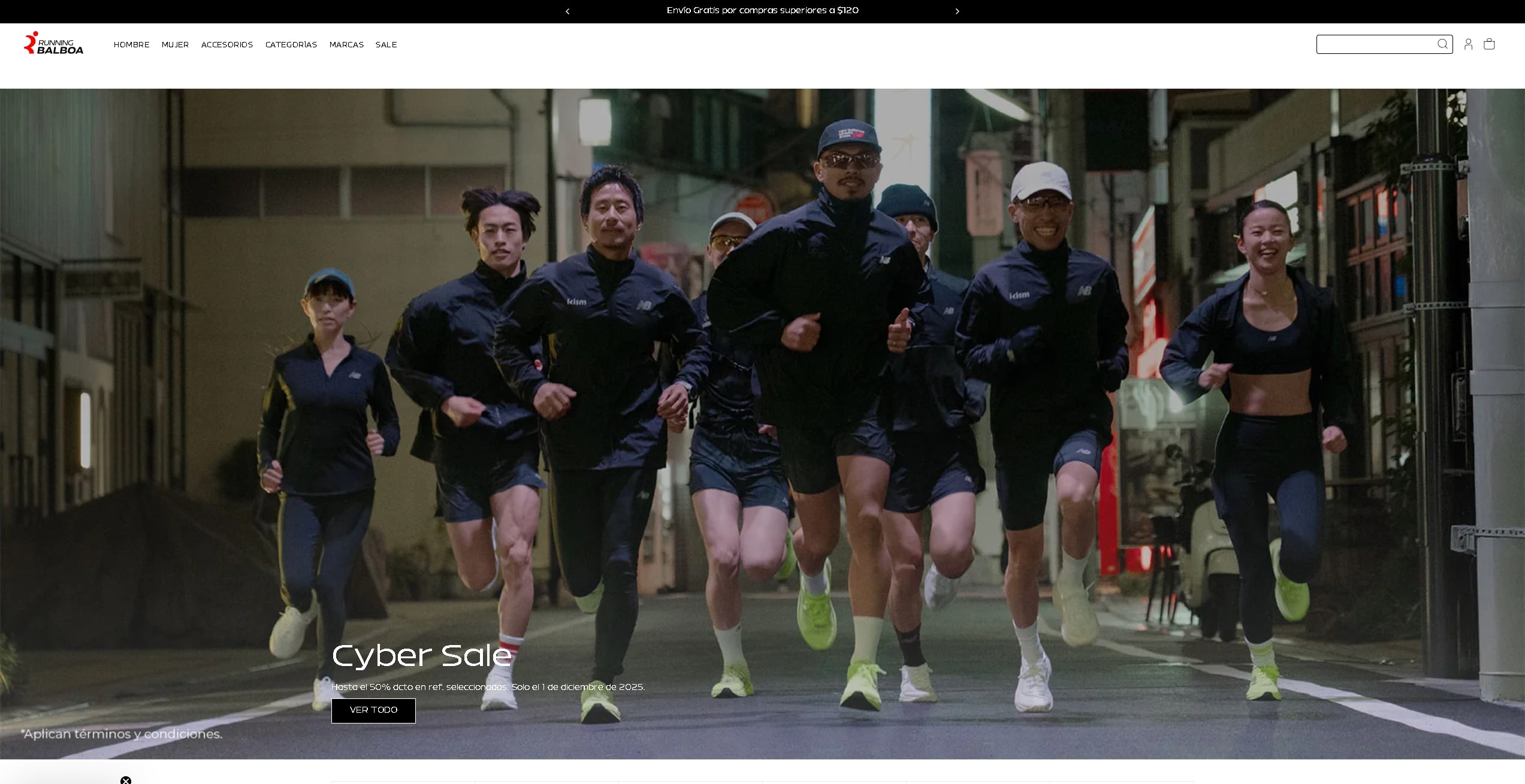Click the search magnifier icon
This screenshot has width=1525, height=784.
pyautogui.click(x=1442, y=44)
